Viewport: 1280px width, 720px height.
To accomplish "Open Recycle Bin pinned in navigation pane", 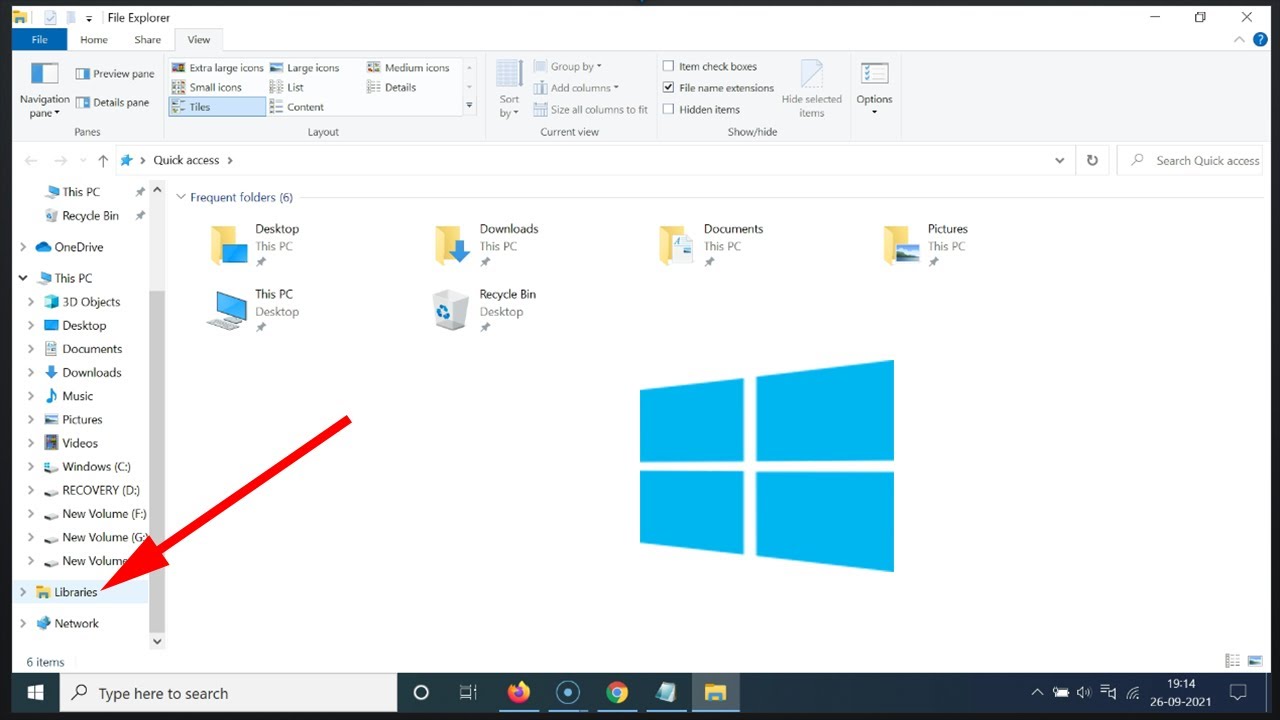I will tap(90, 216).
